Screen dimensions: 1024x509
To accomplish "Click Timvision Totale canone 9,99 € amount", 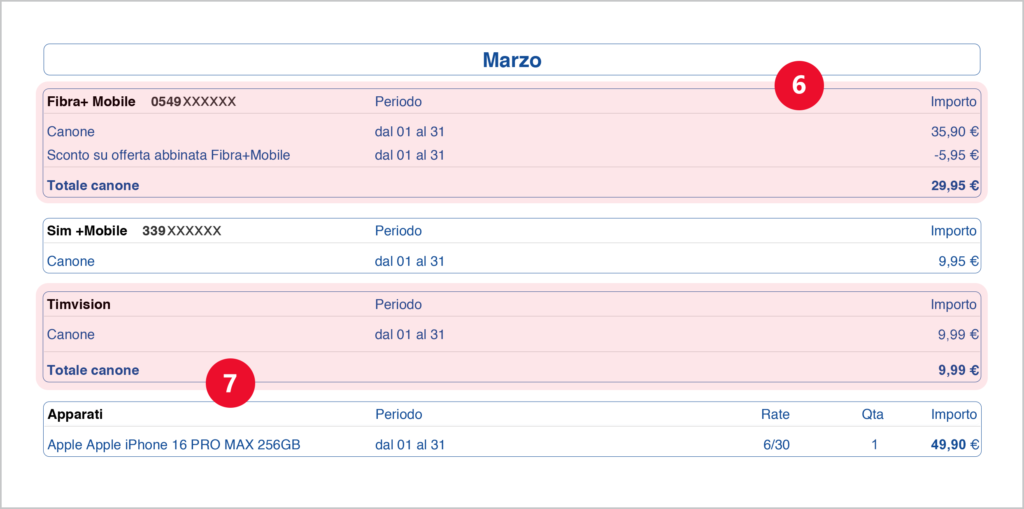I will 959,370.
